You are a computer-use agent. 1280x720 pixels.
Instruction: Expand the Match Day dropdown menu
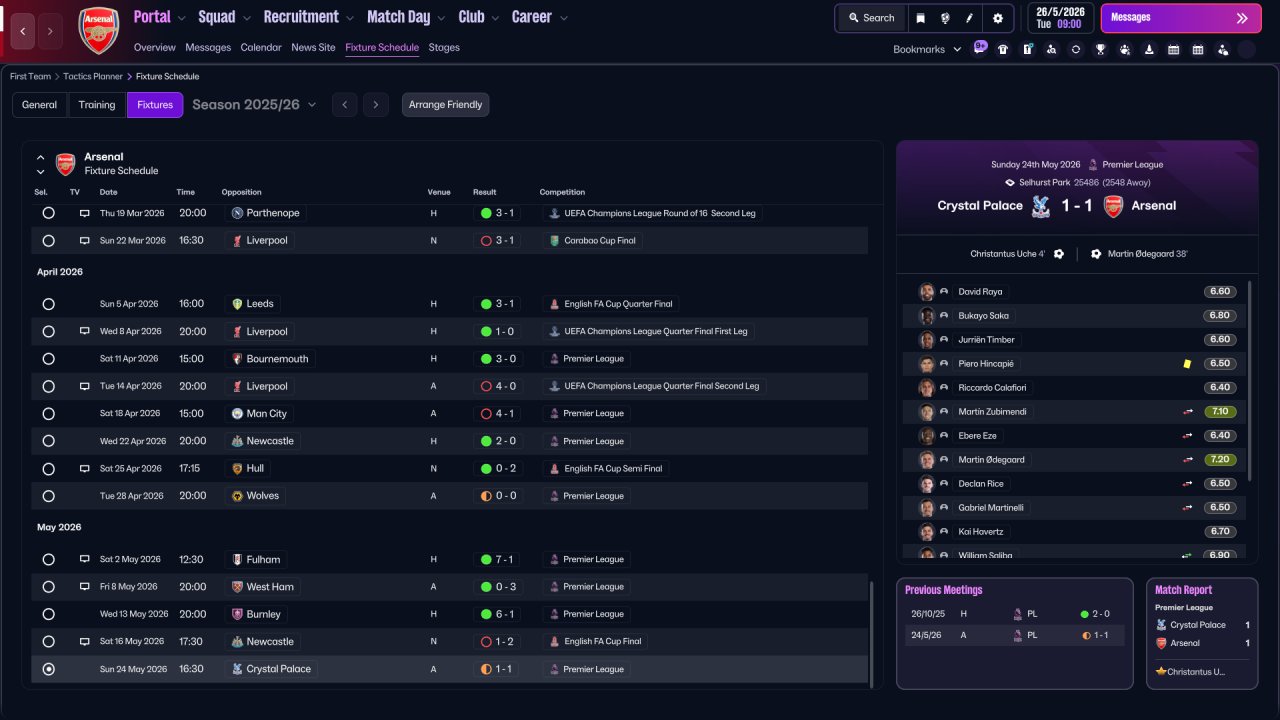pos(406,17)
